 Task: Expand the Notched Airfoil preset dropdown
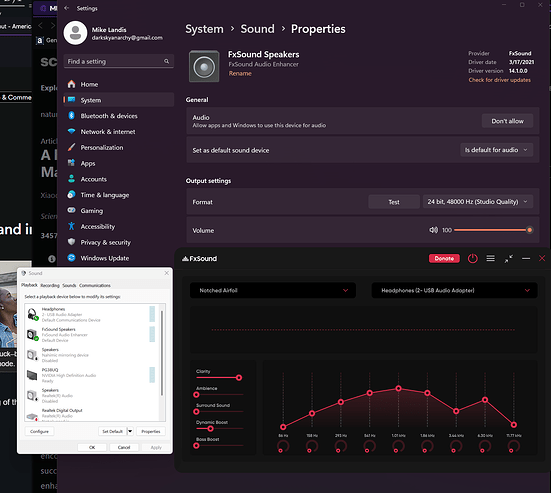pos(273,290)
